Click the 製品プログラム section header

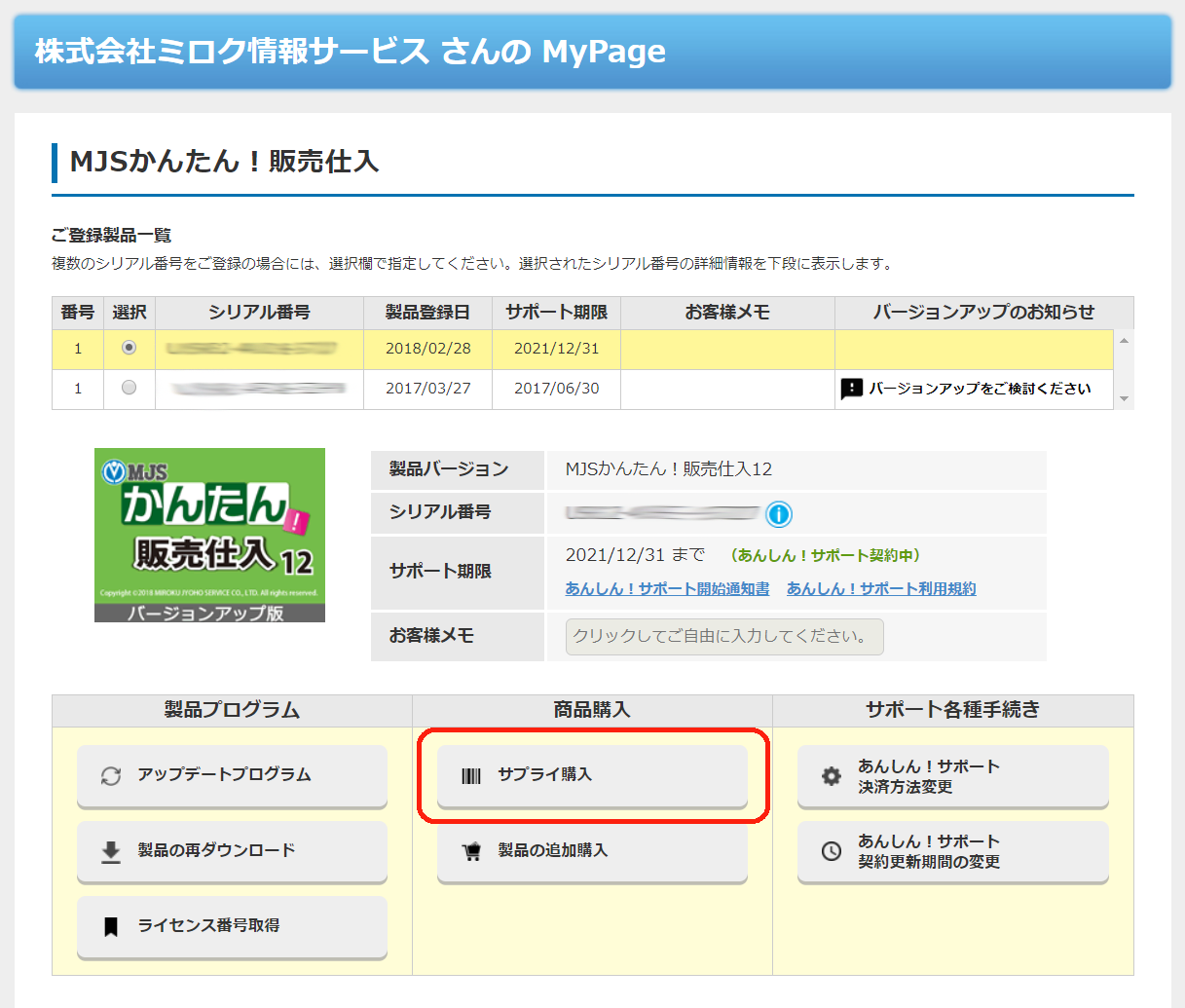[232, 710]
